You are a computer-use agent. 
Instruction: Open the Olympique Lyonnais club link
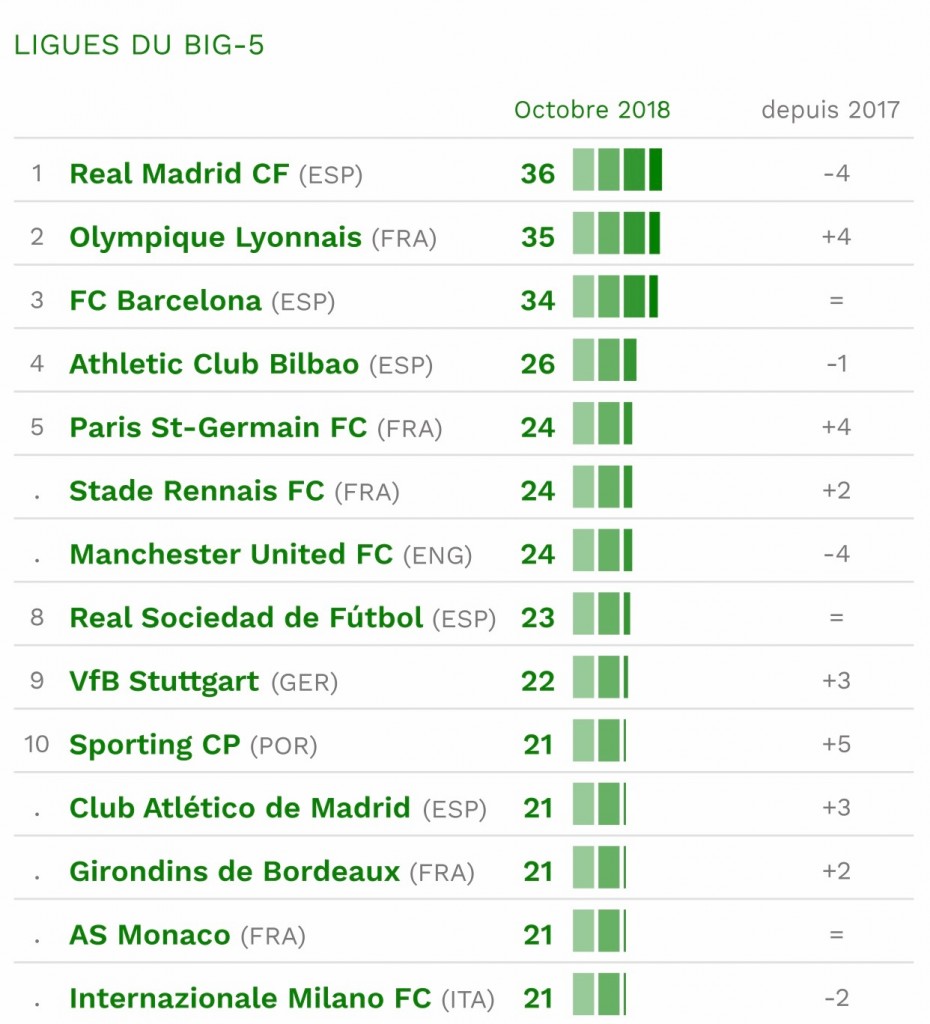tap(216, 238)
